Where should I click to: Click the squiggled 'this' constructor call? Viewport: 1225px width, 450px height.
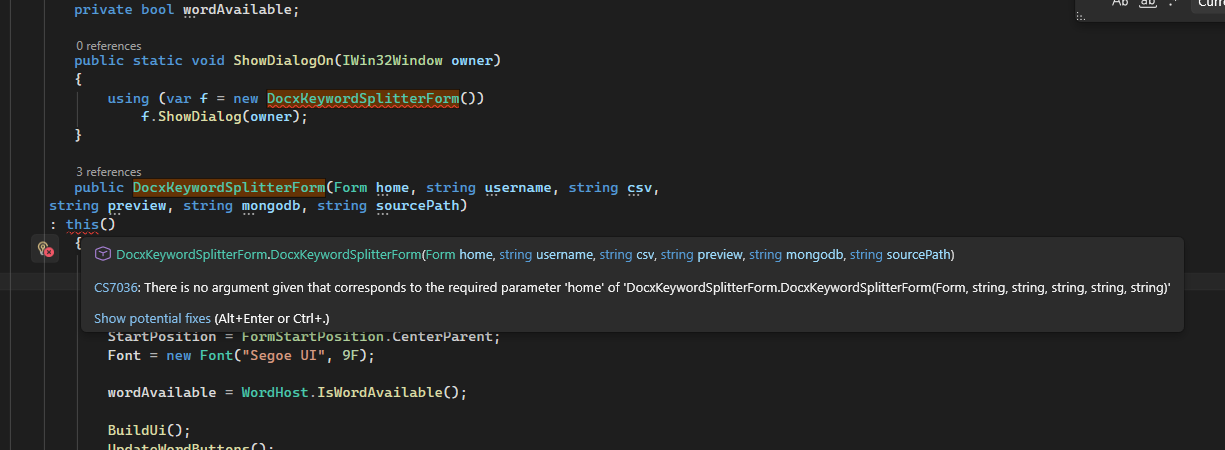tap(82, 225)
